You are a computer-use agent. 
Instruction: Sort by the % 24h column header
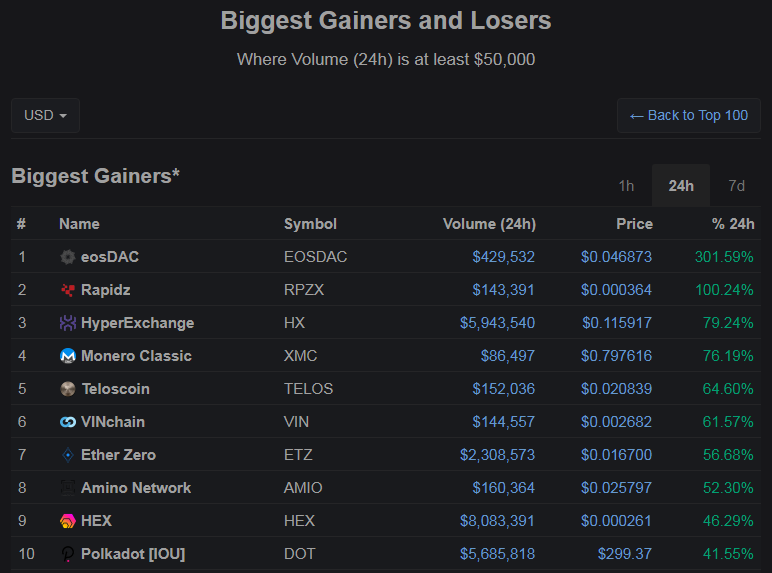(733, 224)
